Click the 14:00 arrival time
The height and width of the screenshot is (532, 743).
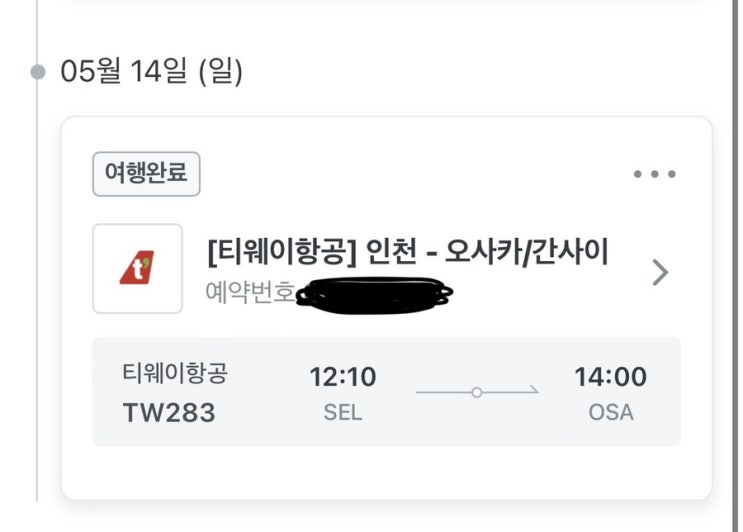point(610,377)
